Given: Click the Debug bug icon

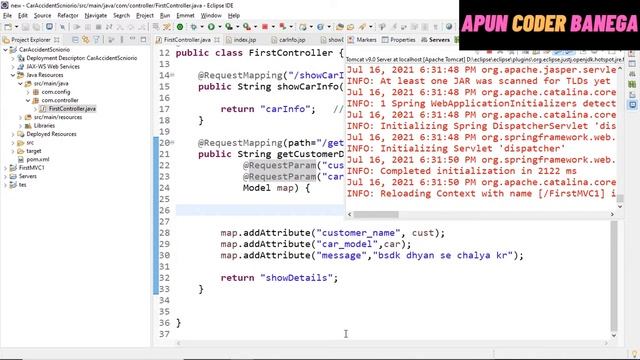Looking at the screenshot, I should (193, 27).
